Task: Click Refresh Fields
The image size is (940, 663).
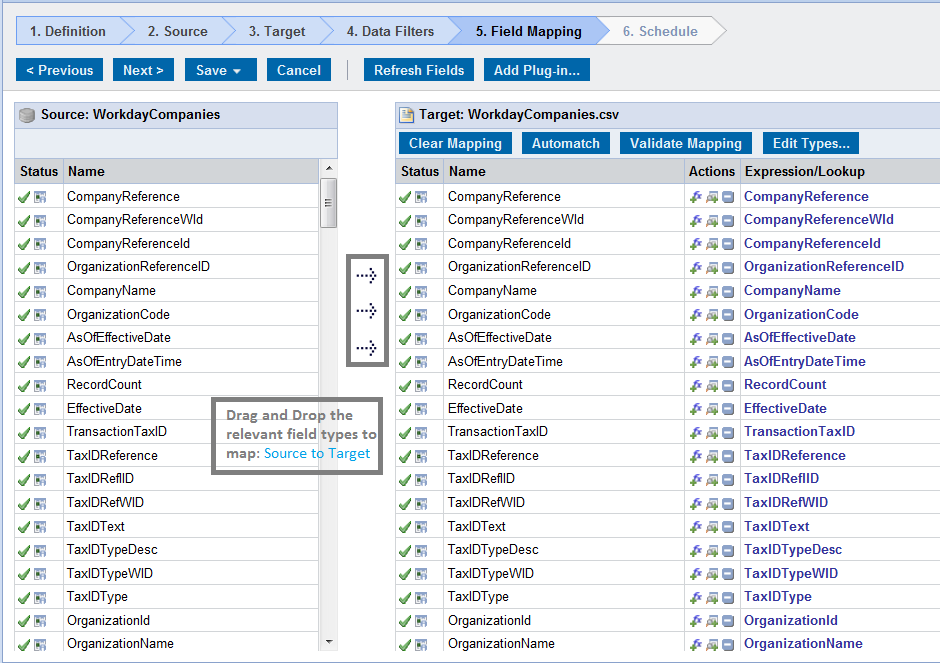Action: pyautogui.click(x=419, y=70)
